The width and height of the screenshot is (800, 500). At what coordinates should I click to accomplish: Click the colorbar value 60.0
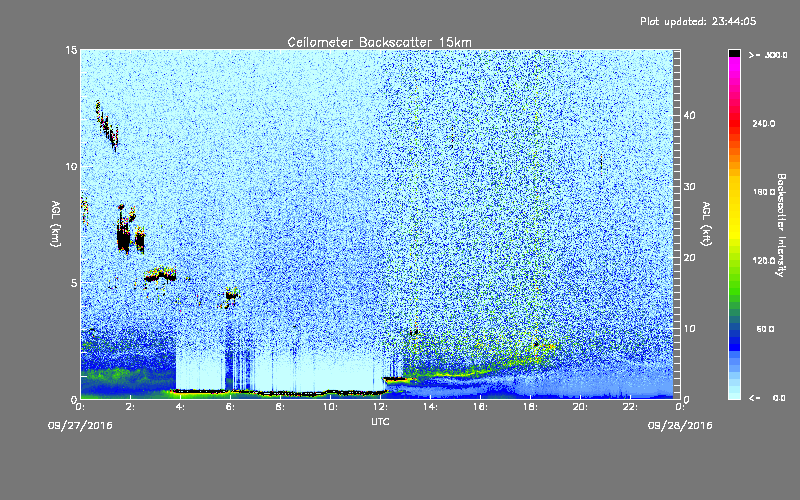765,329
